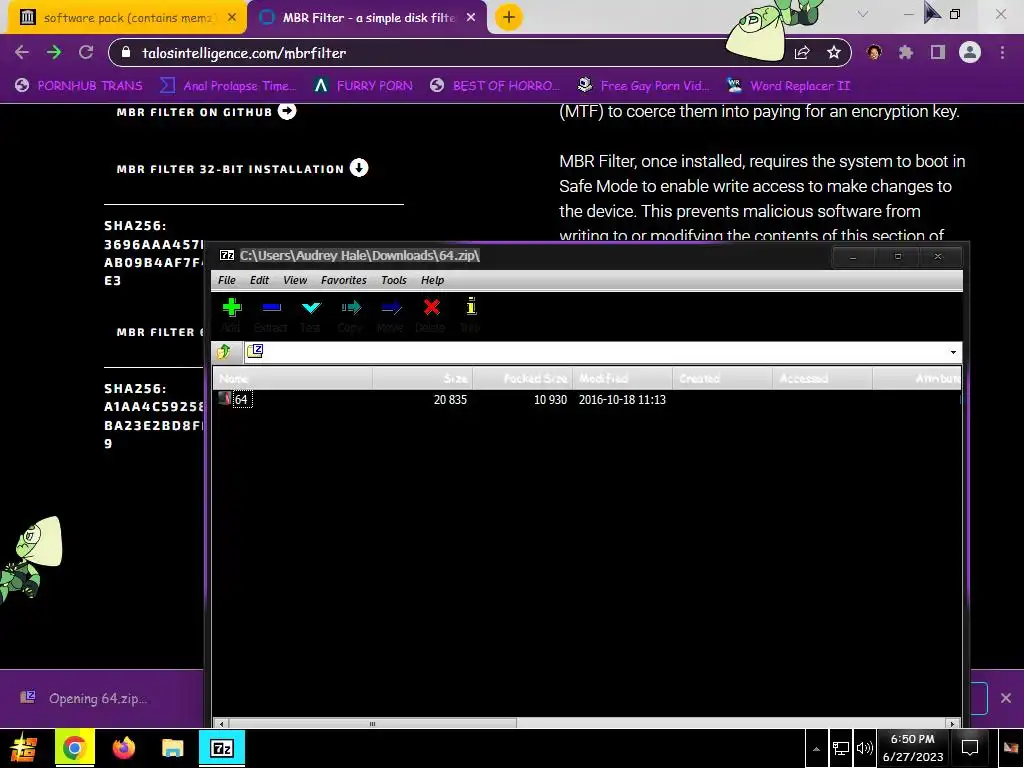Switch to the software pack browser tab

127,18
